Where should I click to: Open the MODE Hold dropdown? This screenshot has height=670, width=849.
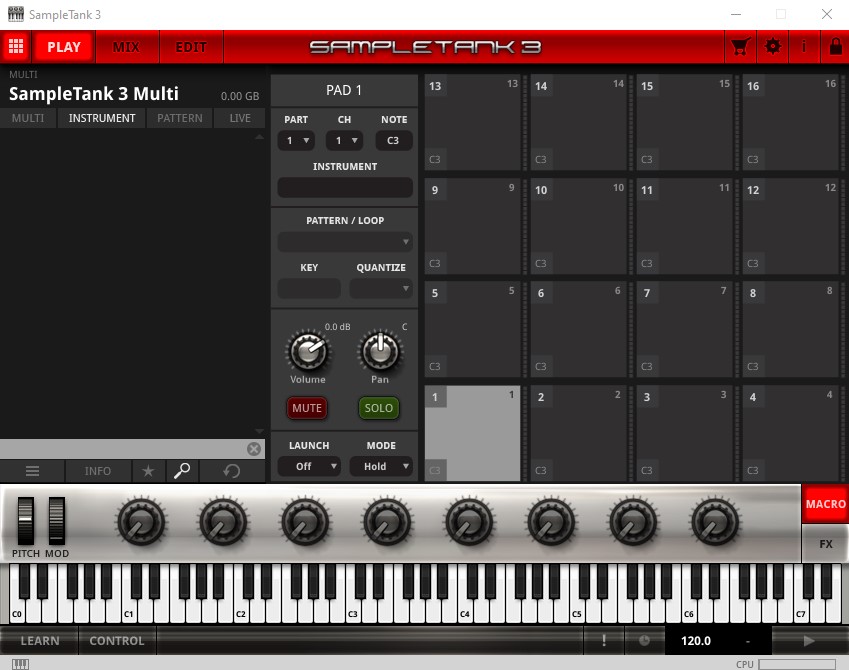pyautogui.click(x=381, y=466)
